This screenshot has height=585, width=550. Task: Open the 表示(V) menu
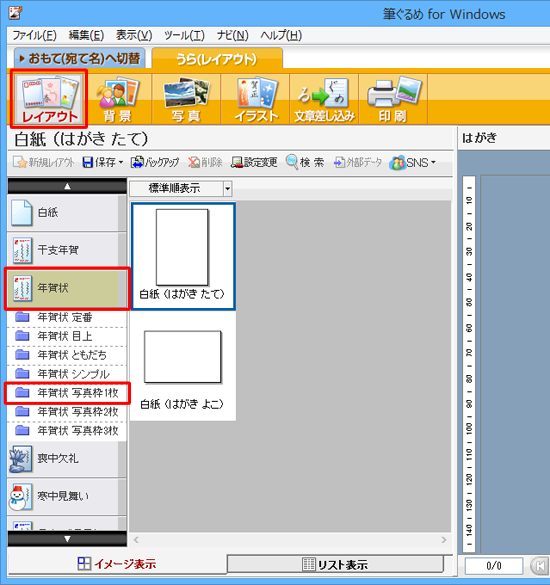(x=134, y=35)
